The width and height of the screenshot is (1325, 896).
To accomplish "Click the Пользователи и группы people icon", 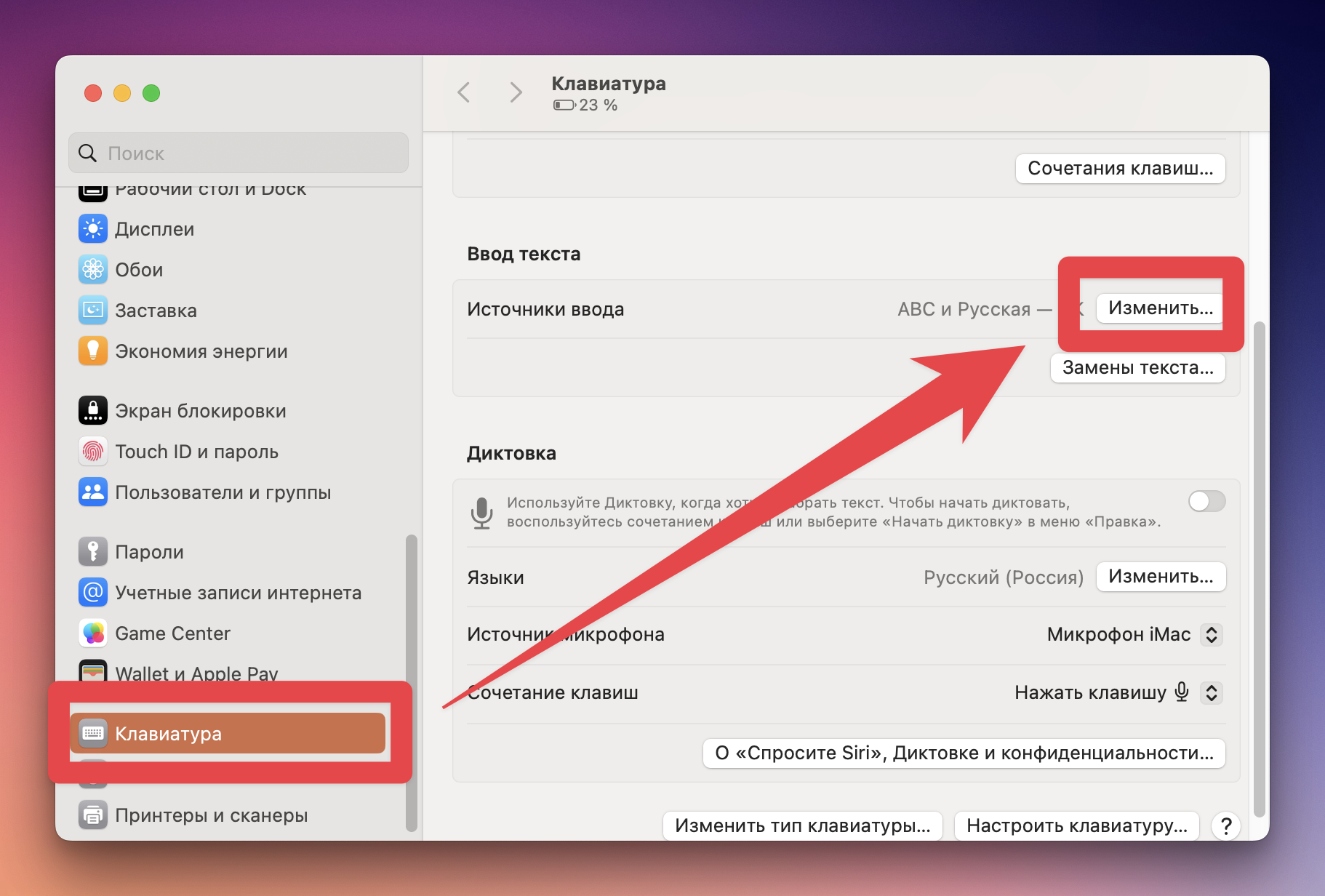I will point(93,492).
